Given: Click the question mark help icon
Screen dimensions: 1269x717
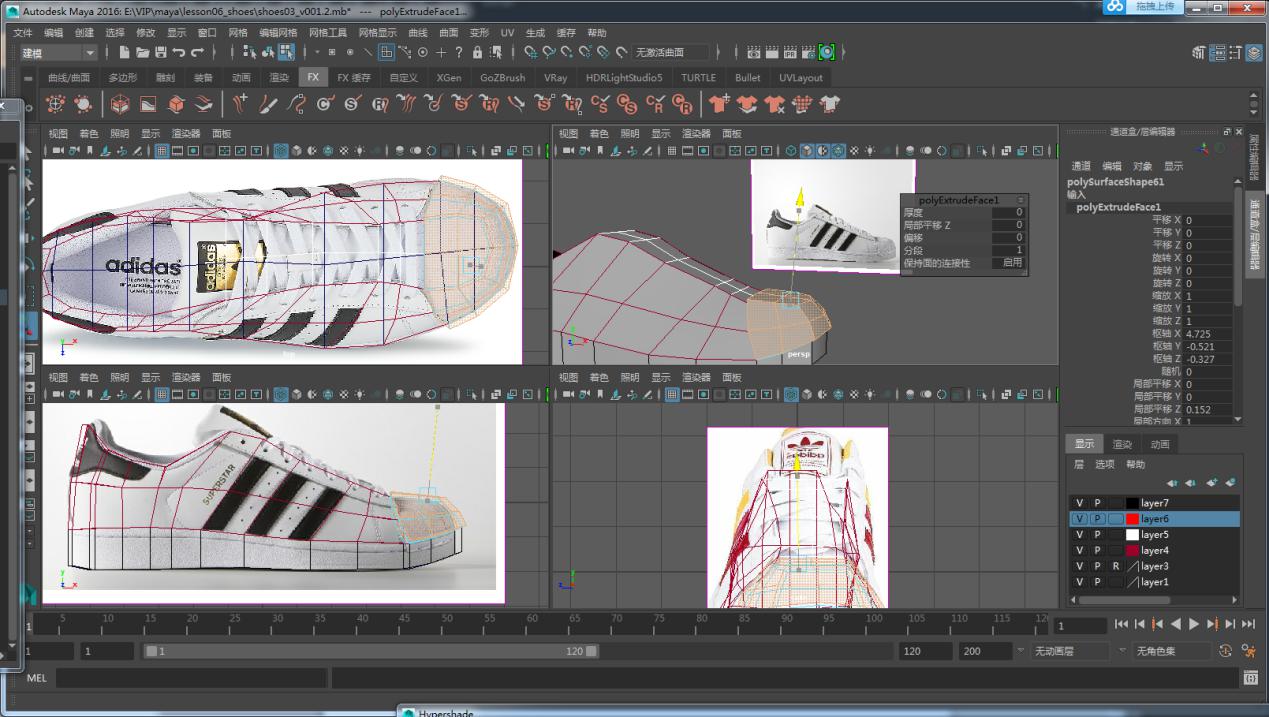Looking at the screenshot, I should coord(459,52).
